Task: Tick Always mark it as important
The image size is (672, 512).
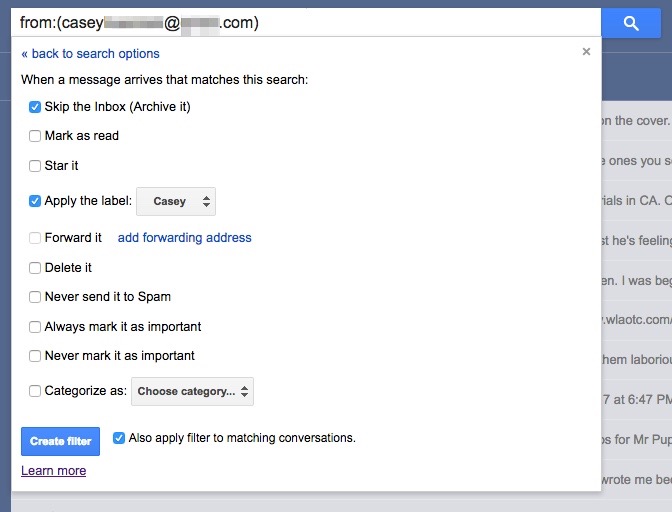Action: pos(35,327)
